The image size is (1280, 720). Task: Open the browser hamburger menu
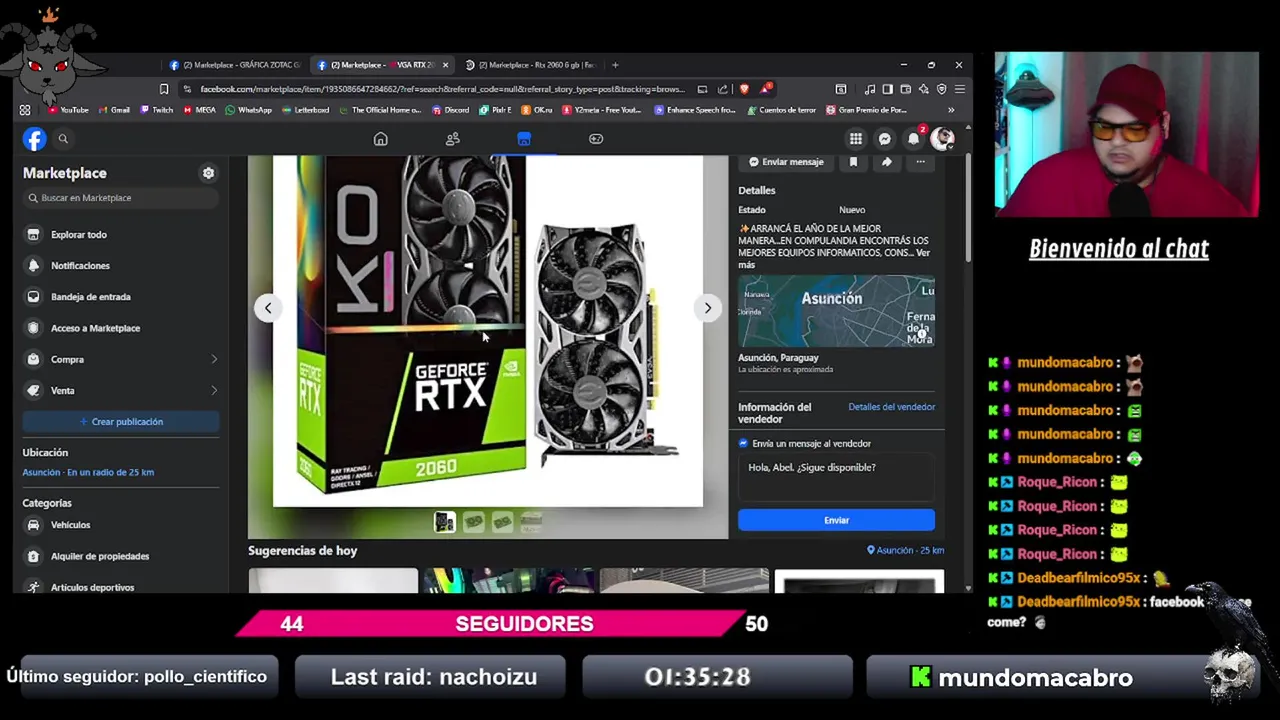coord(959,89)
